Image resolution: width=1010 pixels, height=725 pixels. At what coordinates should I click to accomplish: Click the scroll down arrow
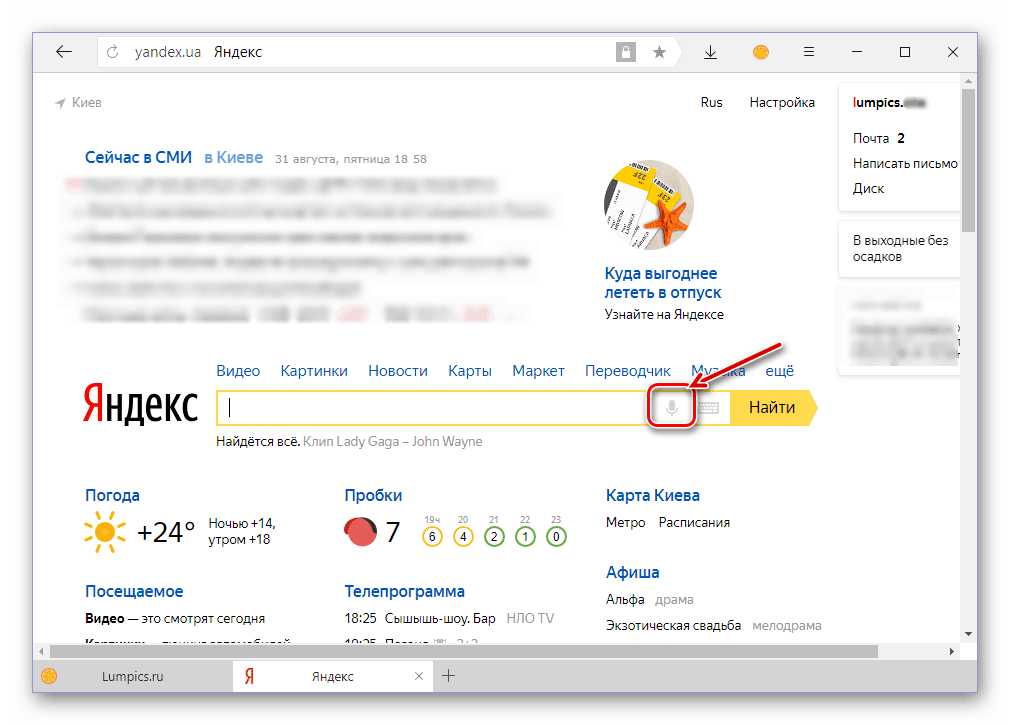tap(968, 634)
